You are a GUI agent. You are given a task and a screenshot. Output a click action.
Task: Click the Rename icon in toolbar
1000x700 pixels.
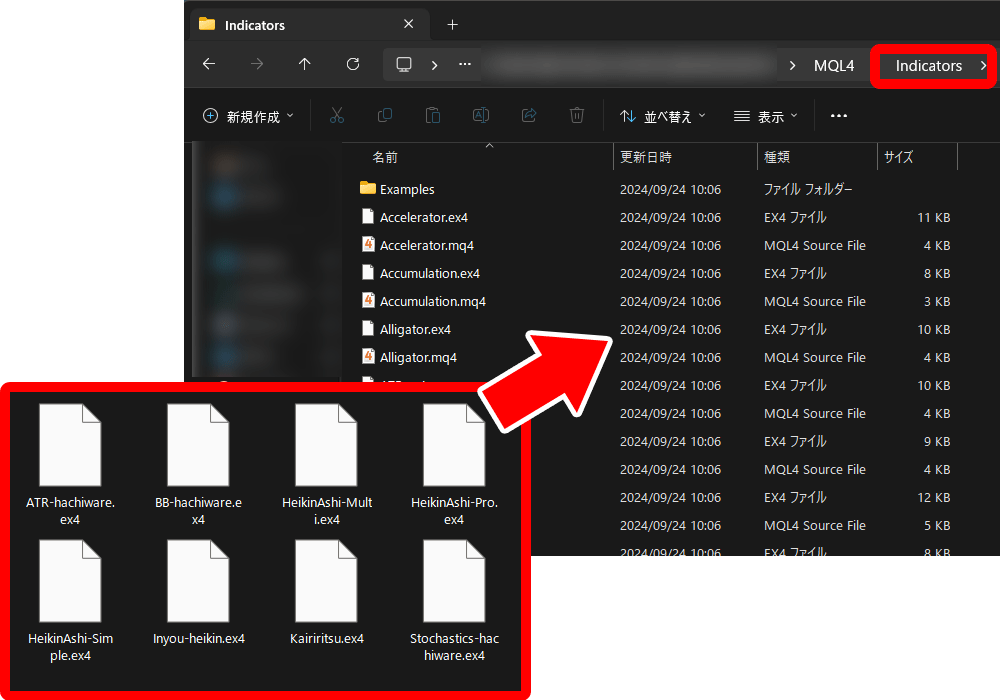point(480,116)
